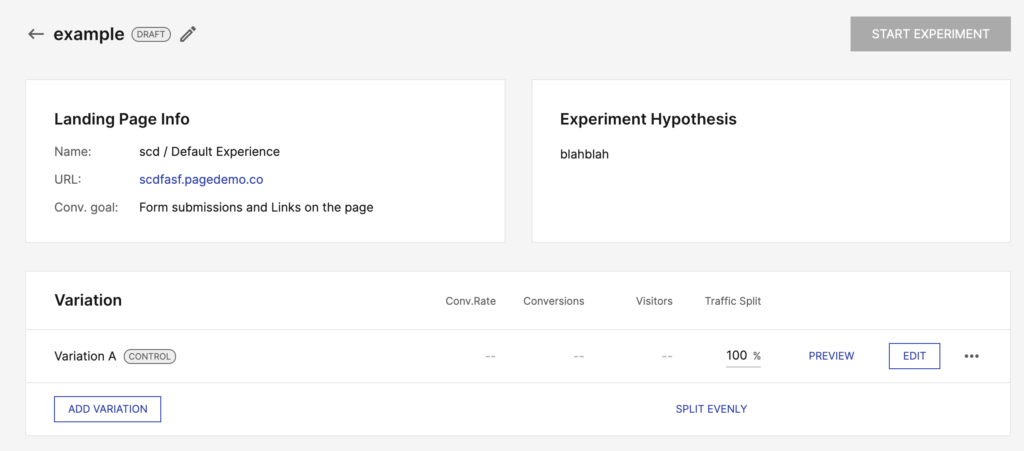
Task: Click the traffic split 100 input field
Action: [x=743, y=356]
